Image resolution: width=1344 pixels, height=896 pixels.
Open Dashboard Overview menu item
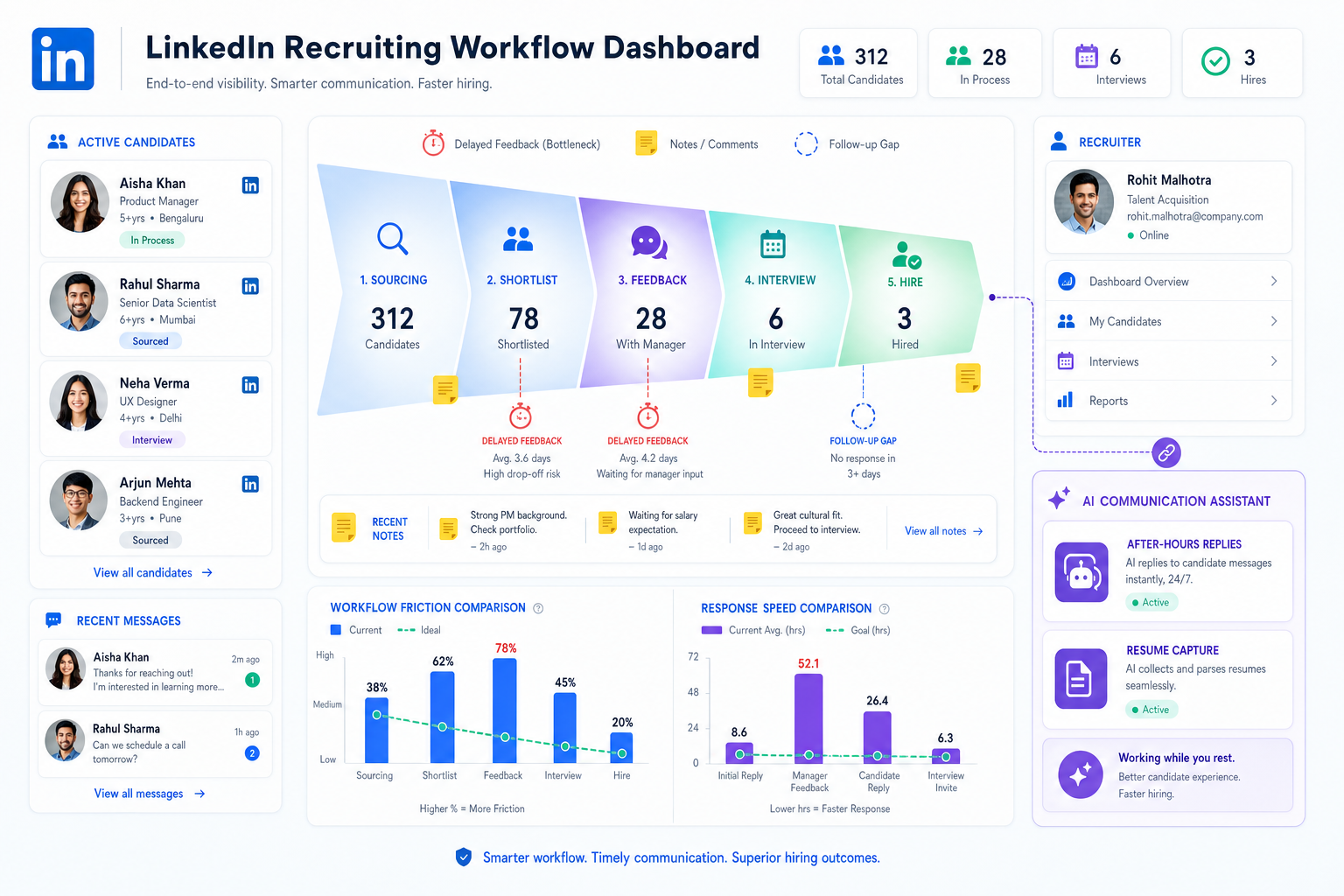pos(1168,282)
